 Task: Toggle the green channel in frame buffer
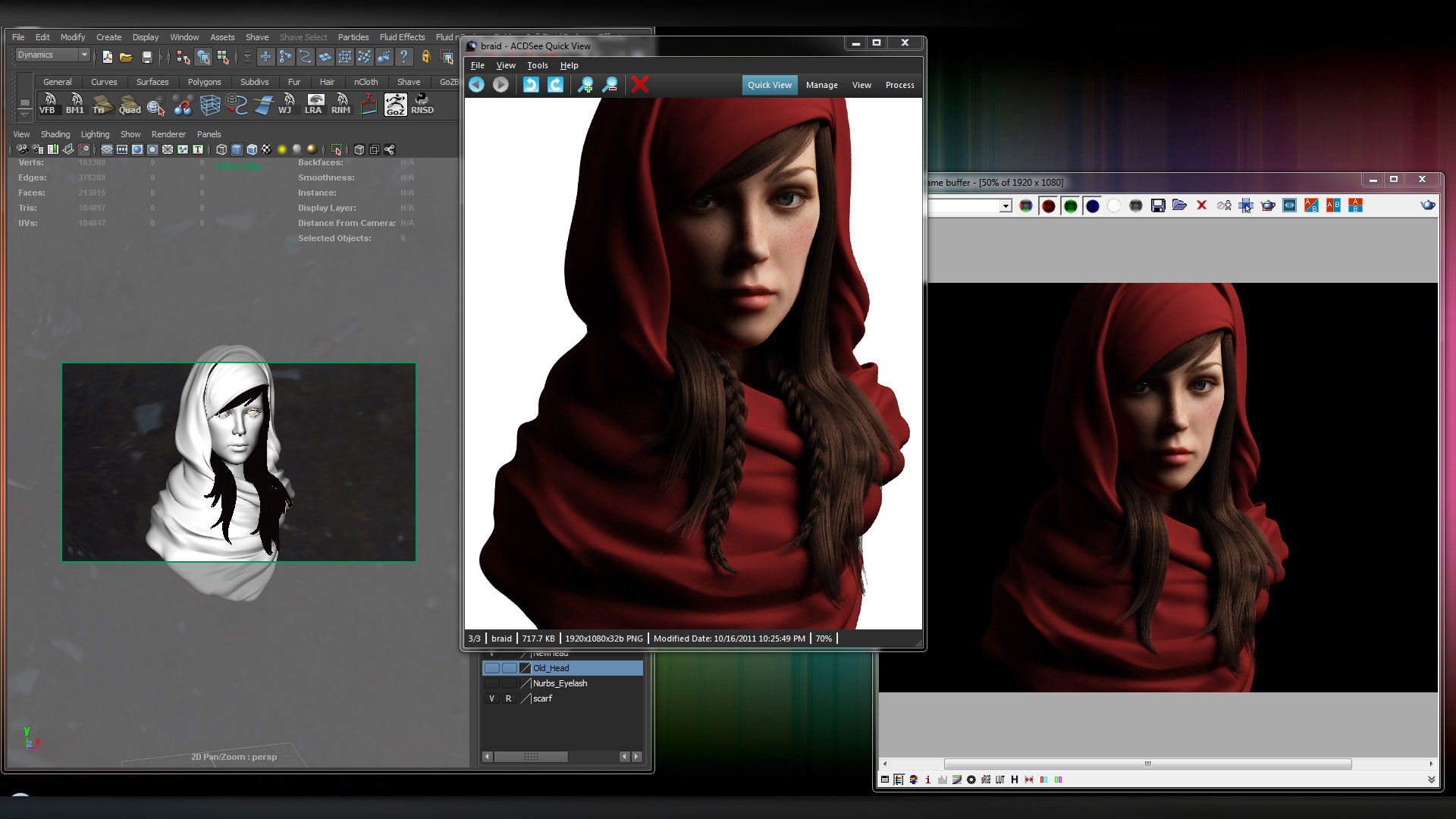1071,206
